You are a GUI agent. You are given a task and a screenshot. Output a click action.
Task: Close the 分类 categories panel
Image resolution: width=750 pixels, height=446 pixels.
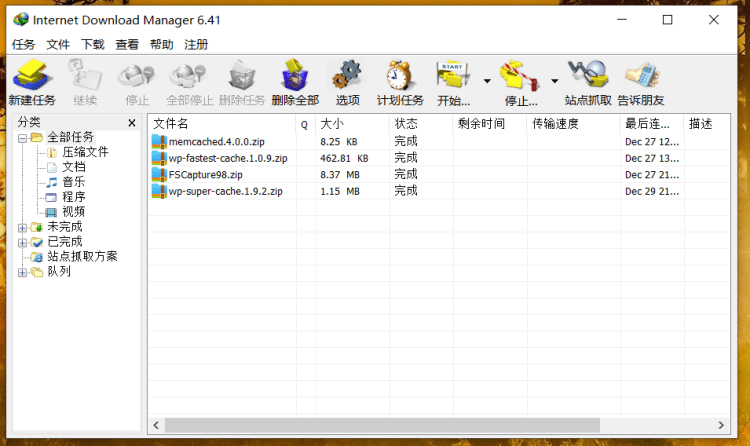132,123
